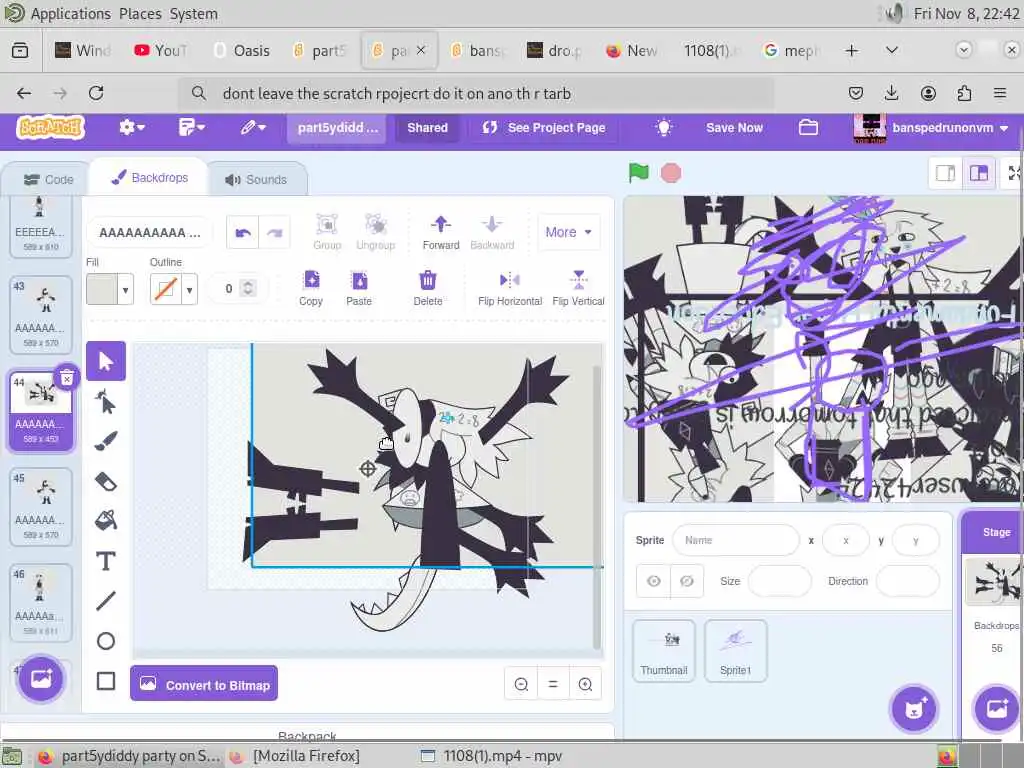Open a new browser tab
Image resolution: width=1024 pixels, height=768 pixels.
point(852,50)
